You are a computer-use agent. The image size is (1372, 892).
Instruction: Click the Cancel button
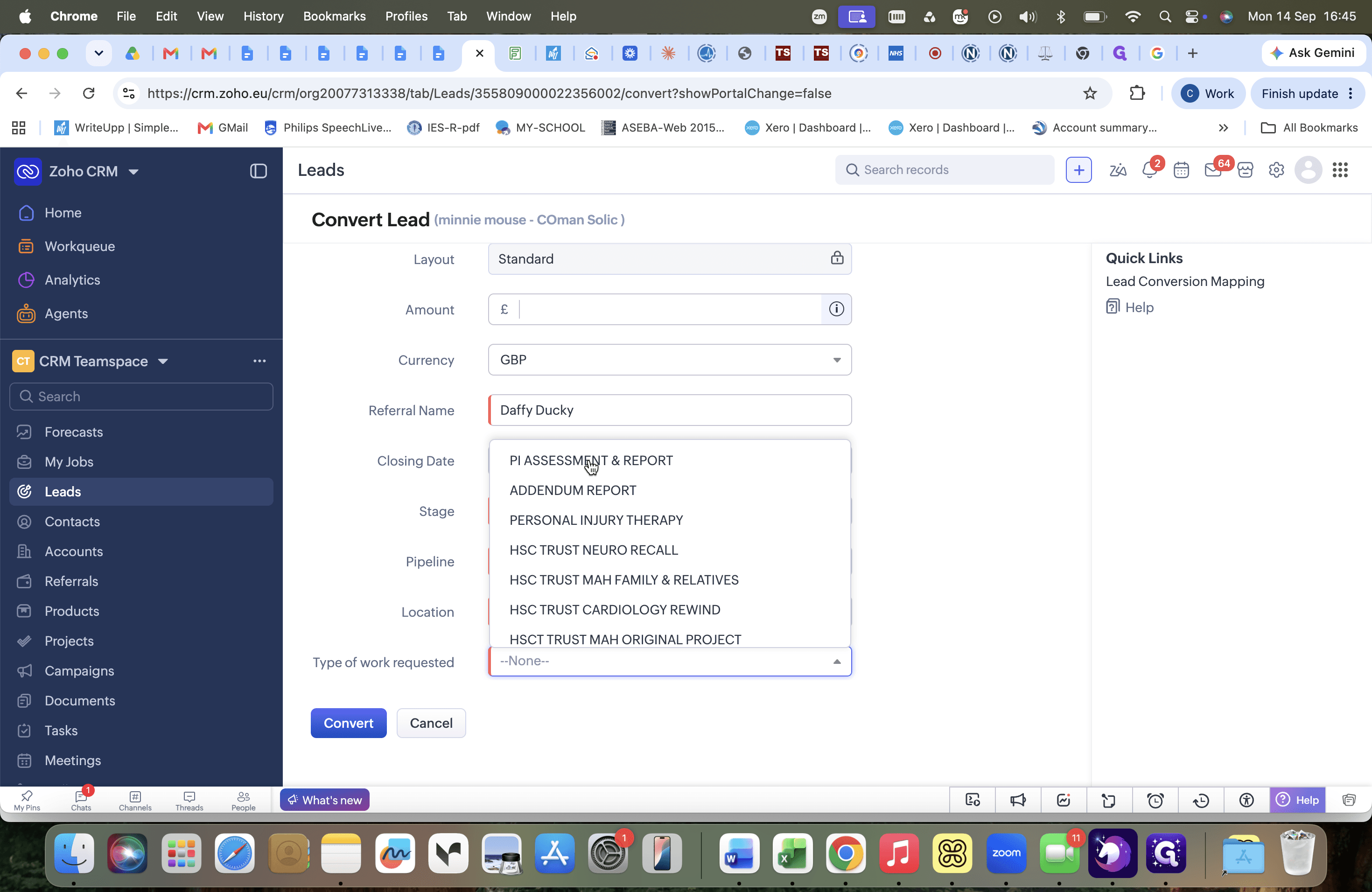pyautogui.click(x=431, y=723)
